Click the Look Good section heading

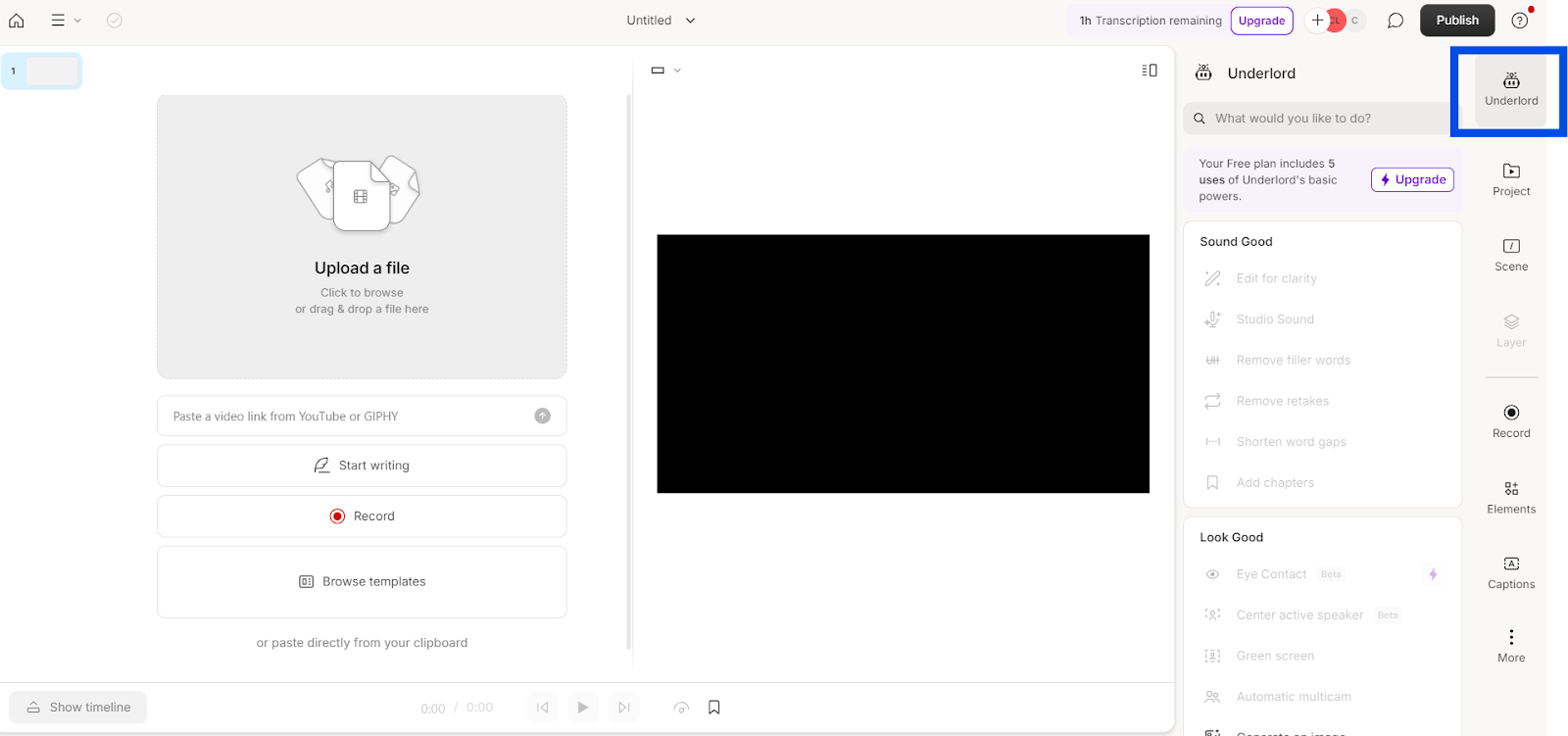pos(1231,538)
